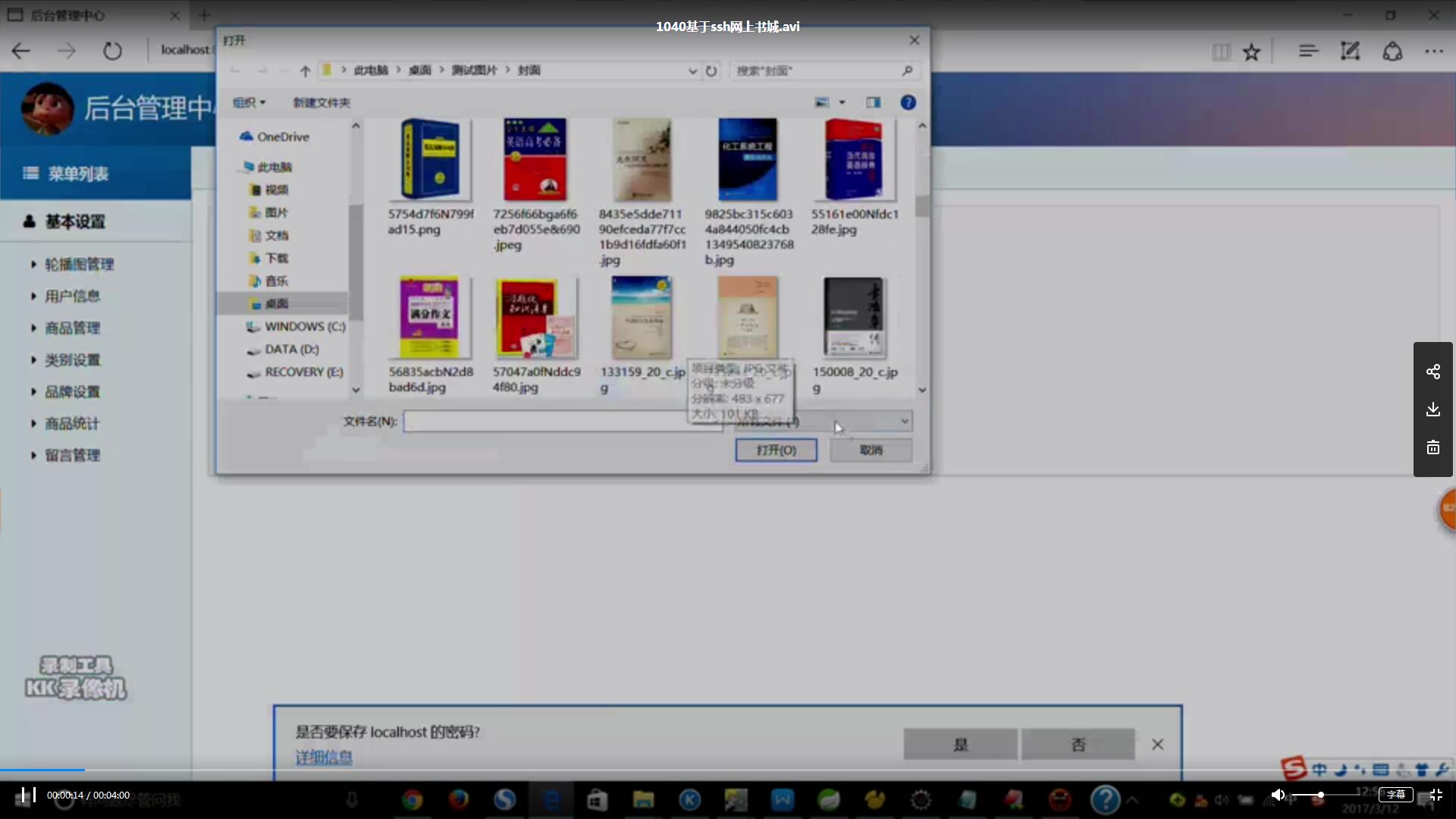Seek on the video progress bar
The width and height of the screenshot is (1456, 819).
tap(728, 770)
